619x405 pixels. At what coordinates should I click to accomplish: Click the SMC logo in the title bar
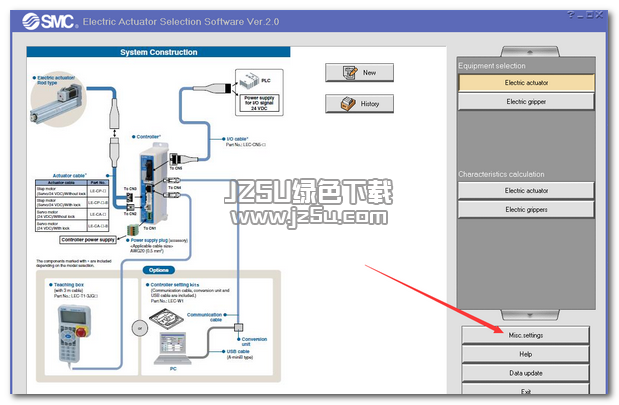point(48,21)
